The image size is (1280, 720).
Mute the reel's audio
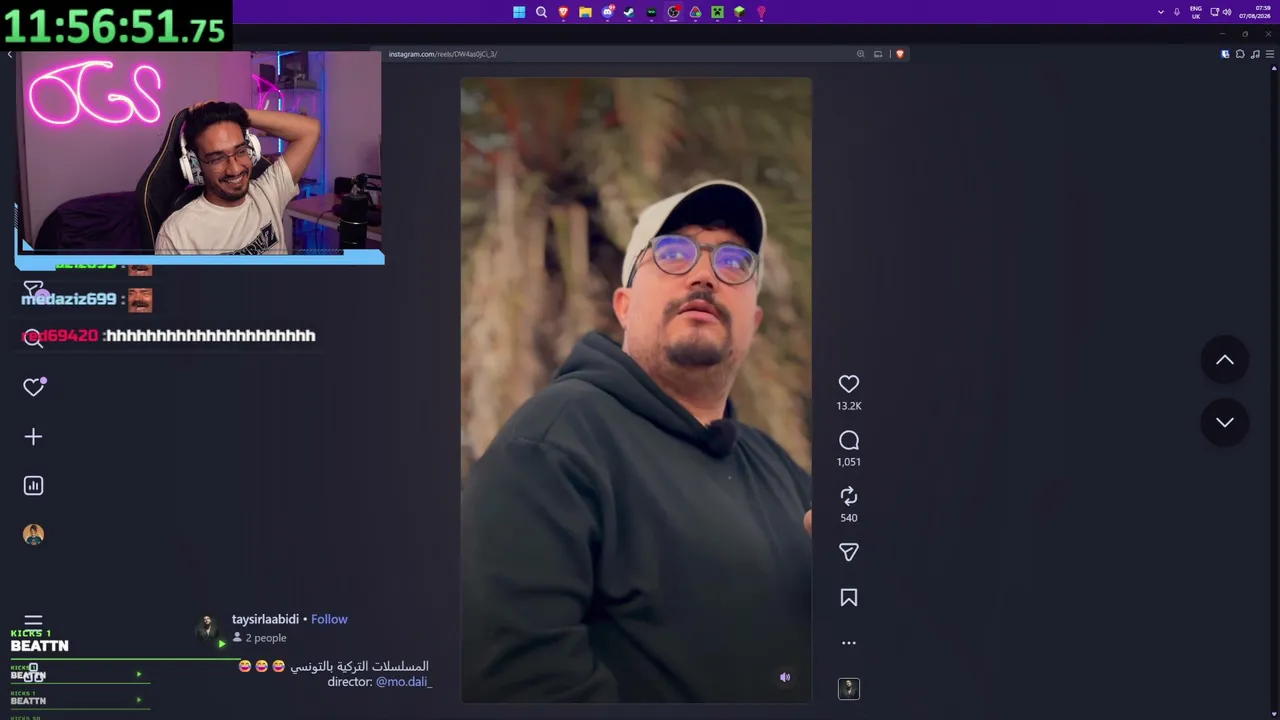[x=785, y=677]
